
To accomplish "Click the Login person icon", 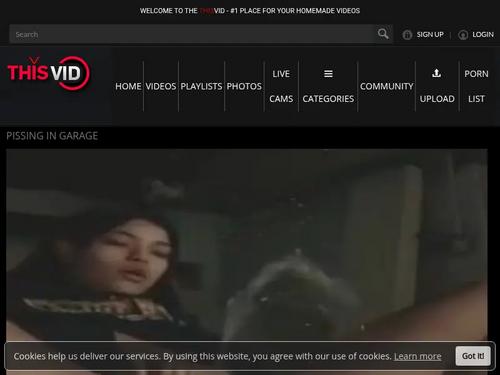I will tap(463, 35).
